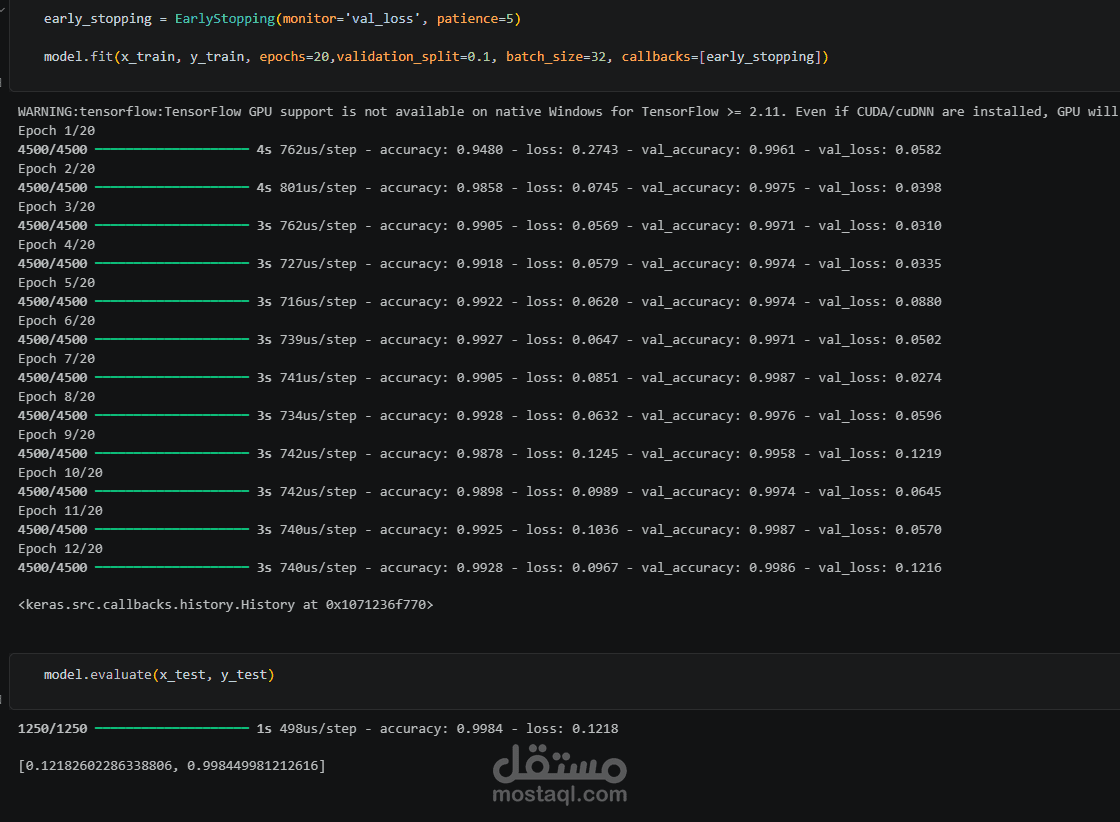Viewport: 1120px width, 822px height.
Task: Click the val_loss: 0.0398 value
Action: 880,188
